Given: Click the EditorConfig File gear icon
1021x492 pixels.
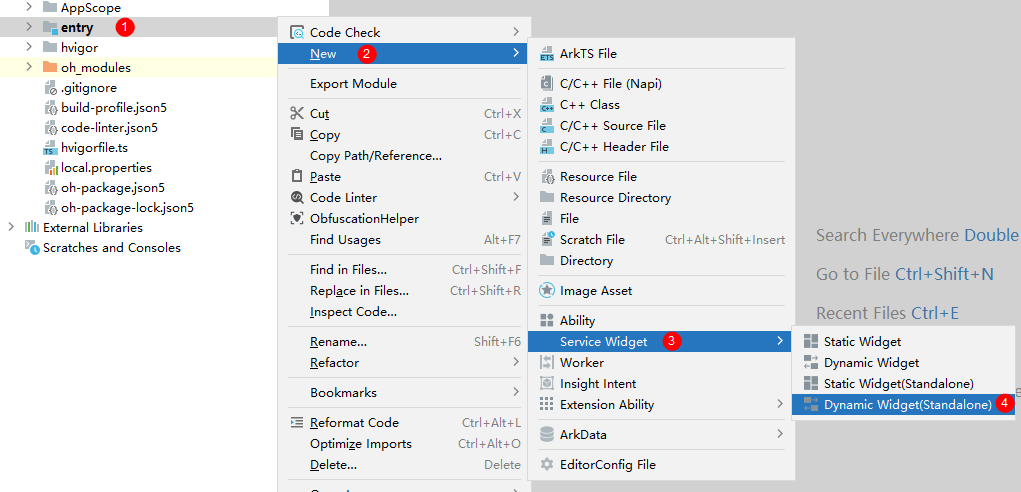Looking at the screenshot, I should 547,465.
